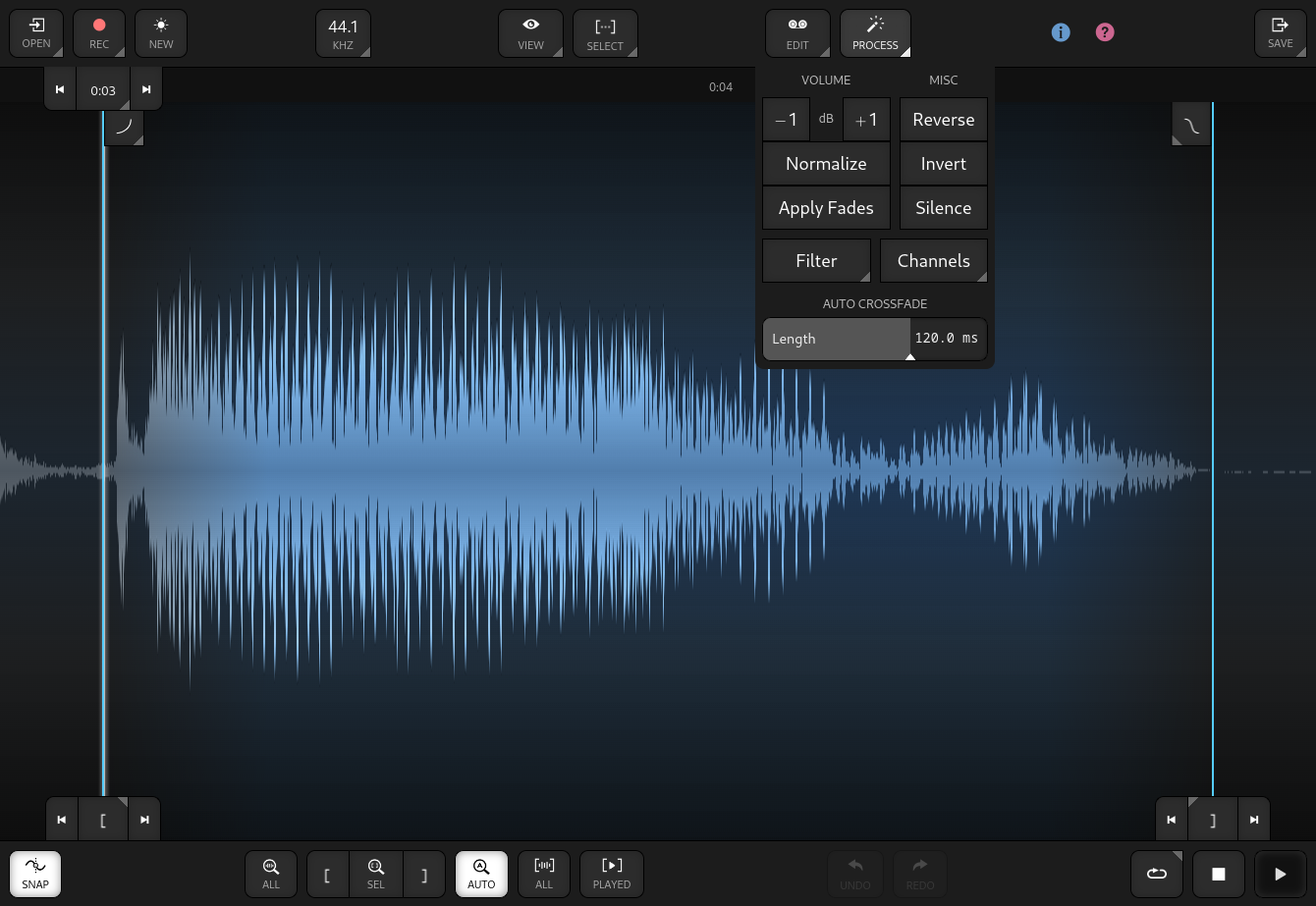Open an audio file with OPEN

pyautogui.click(x=36, y=33)
